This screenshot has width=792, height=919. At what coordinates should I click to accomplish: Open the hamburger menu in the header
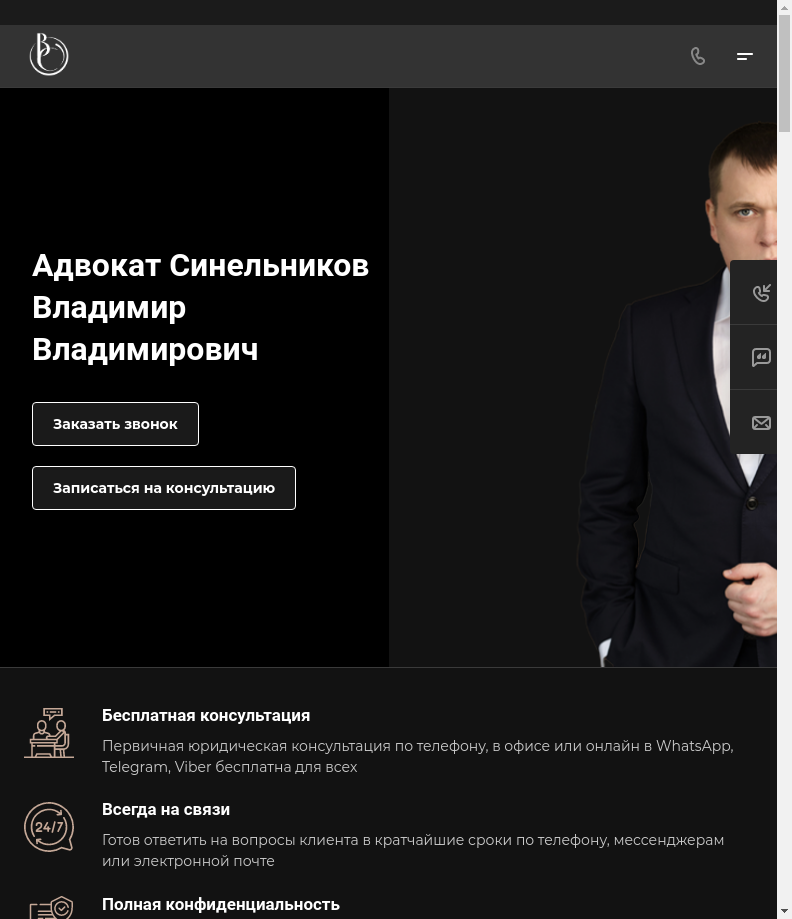(745, 56)
